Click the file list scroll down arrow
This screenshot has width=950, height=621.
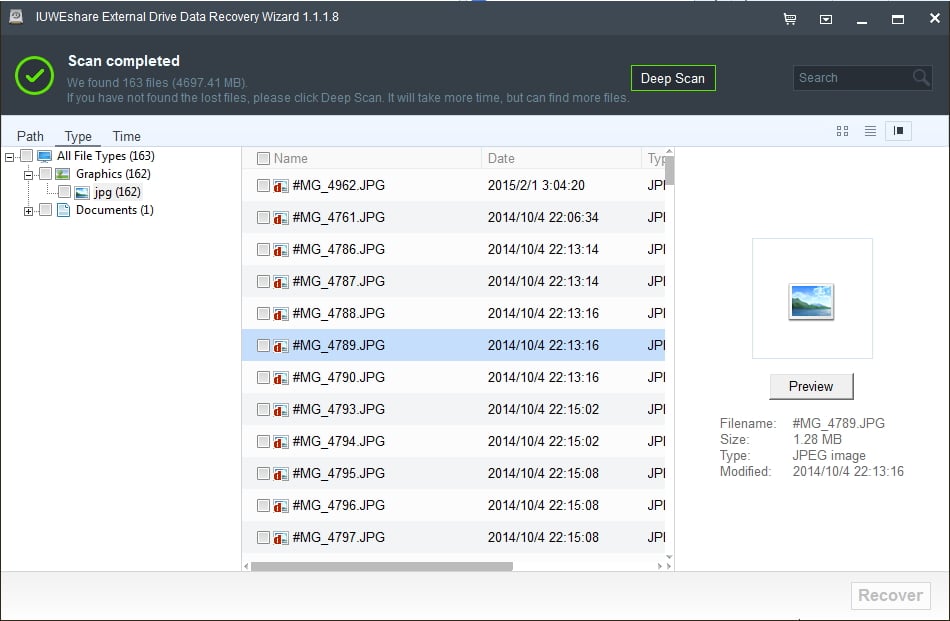click(669, 557)
